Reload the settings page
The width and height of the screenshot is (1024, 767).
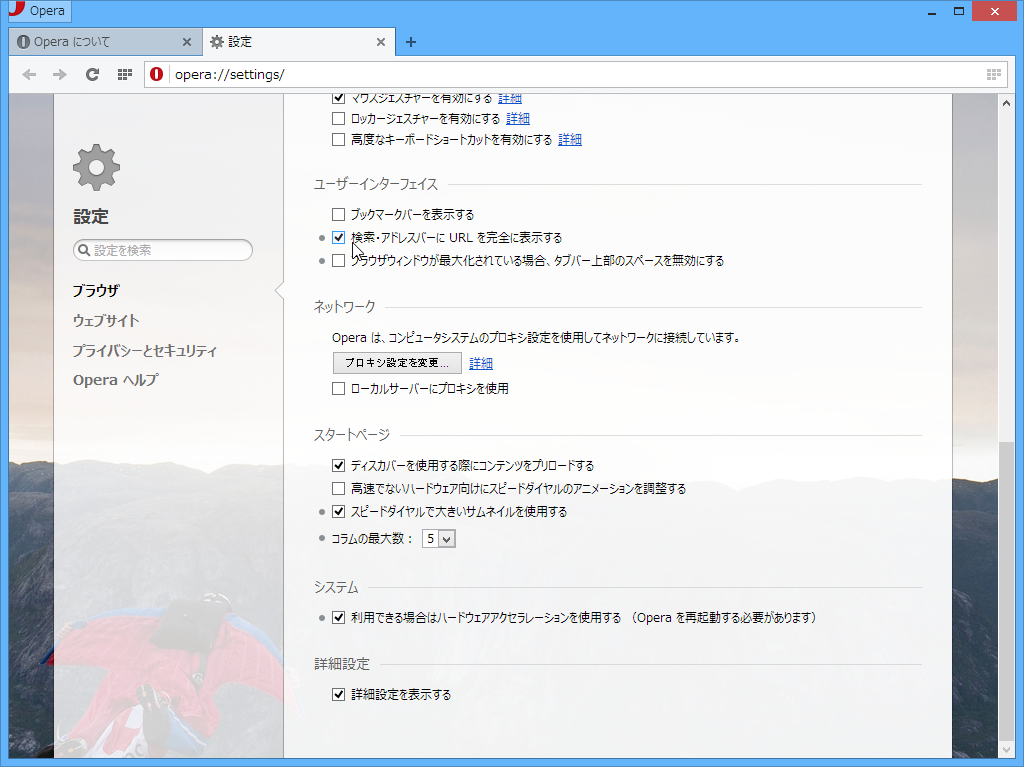(92, 74)
